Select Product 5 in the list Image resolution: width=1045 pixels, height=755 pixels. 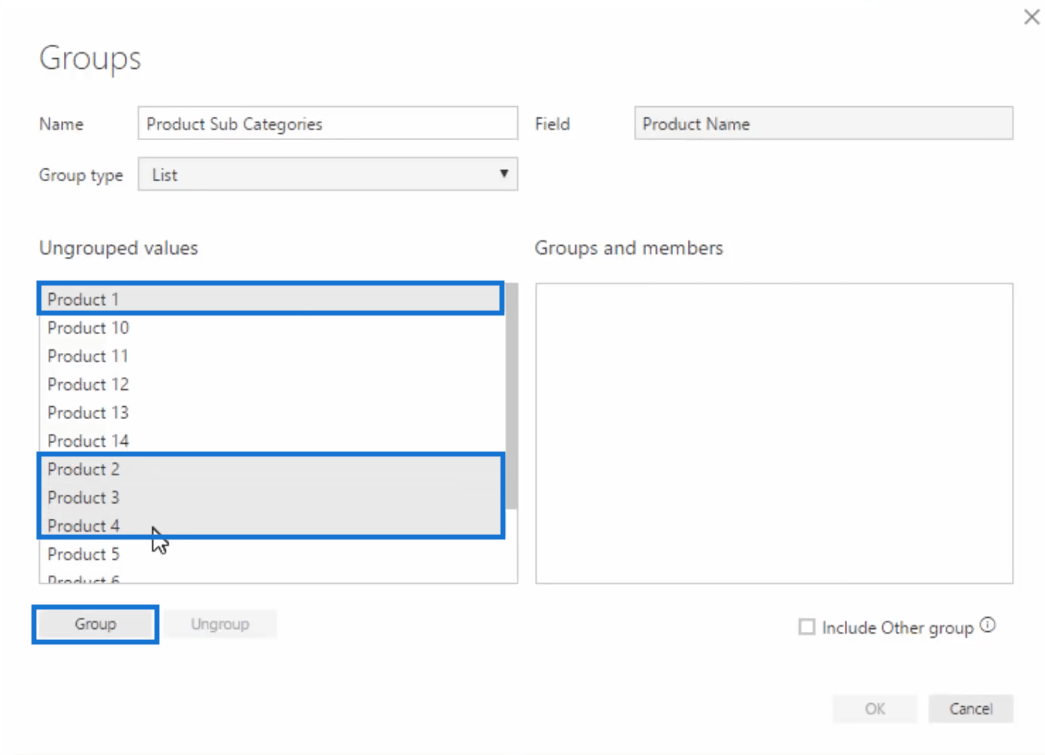click(x=271, y=554)
